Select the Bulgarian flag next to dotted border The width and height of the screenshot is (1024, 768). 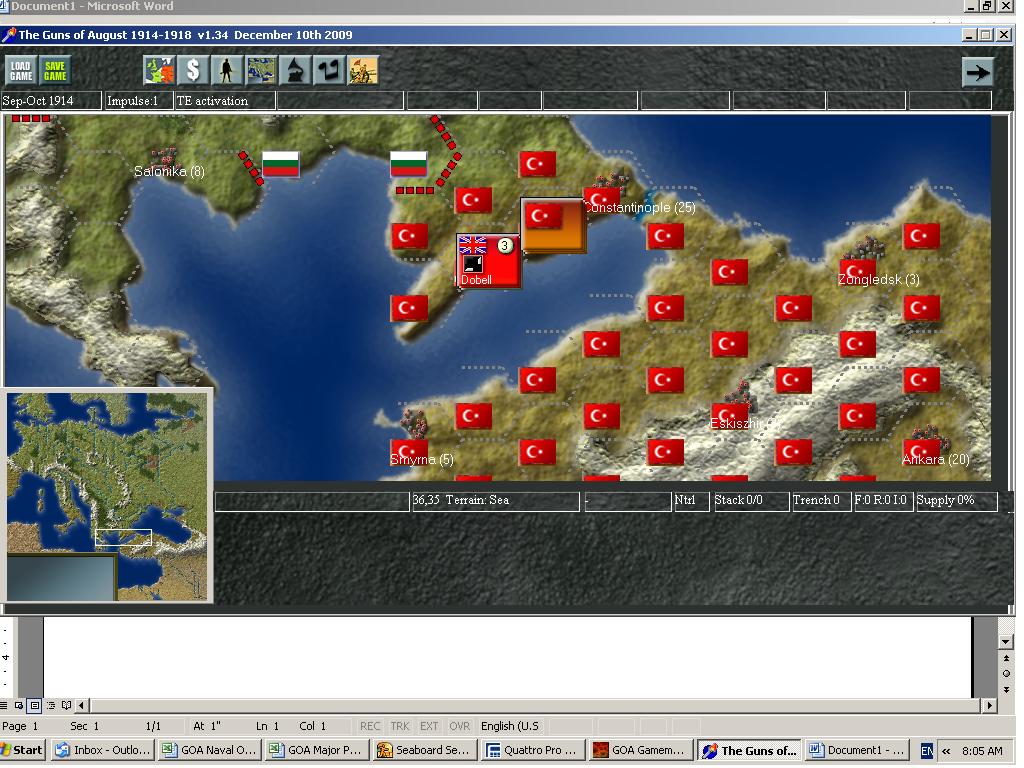[x=409, y=164]
